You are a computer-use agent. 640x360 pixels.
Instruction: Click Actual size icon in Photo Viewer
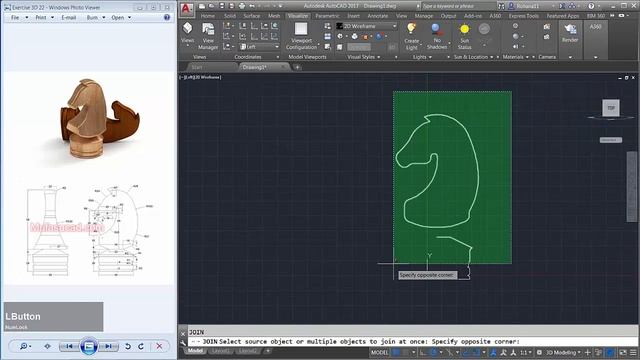[x=47, y=347]
